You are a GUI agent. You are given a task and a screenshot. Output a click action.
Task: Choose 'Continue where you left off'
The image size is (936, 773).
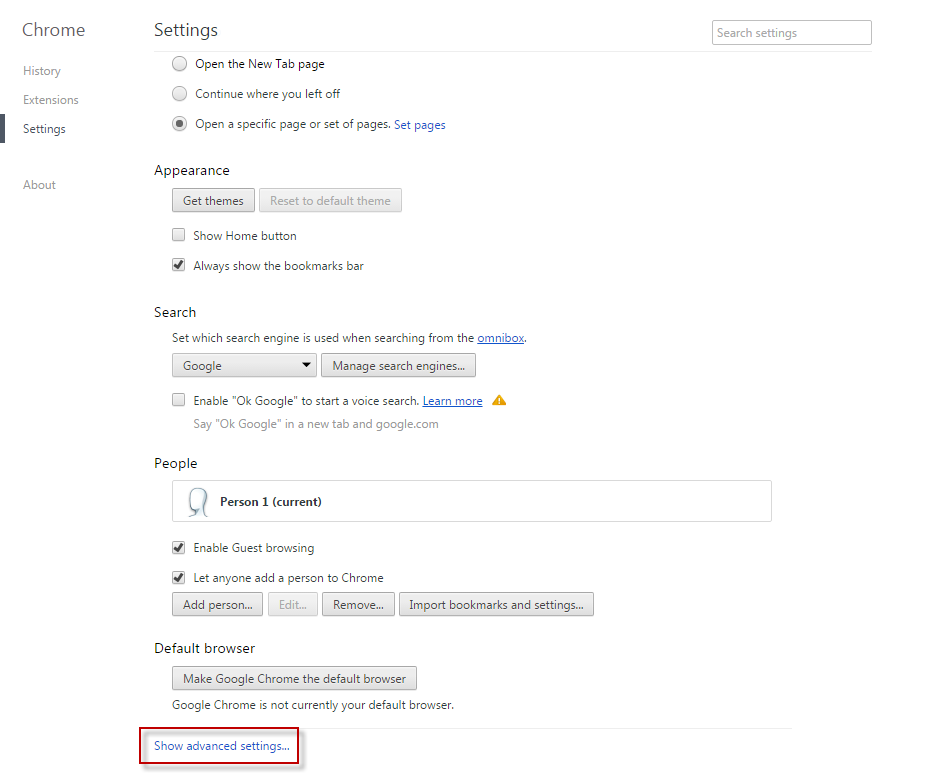(180, 94)
